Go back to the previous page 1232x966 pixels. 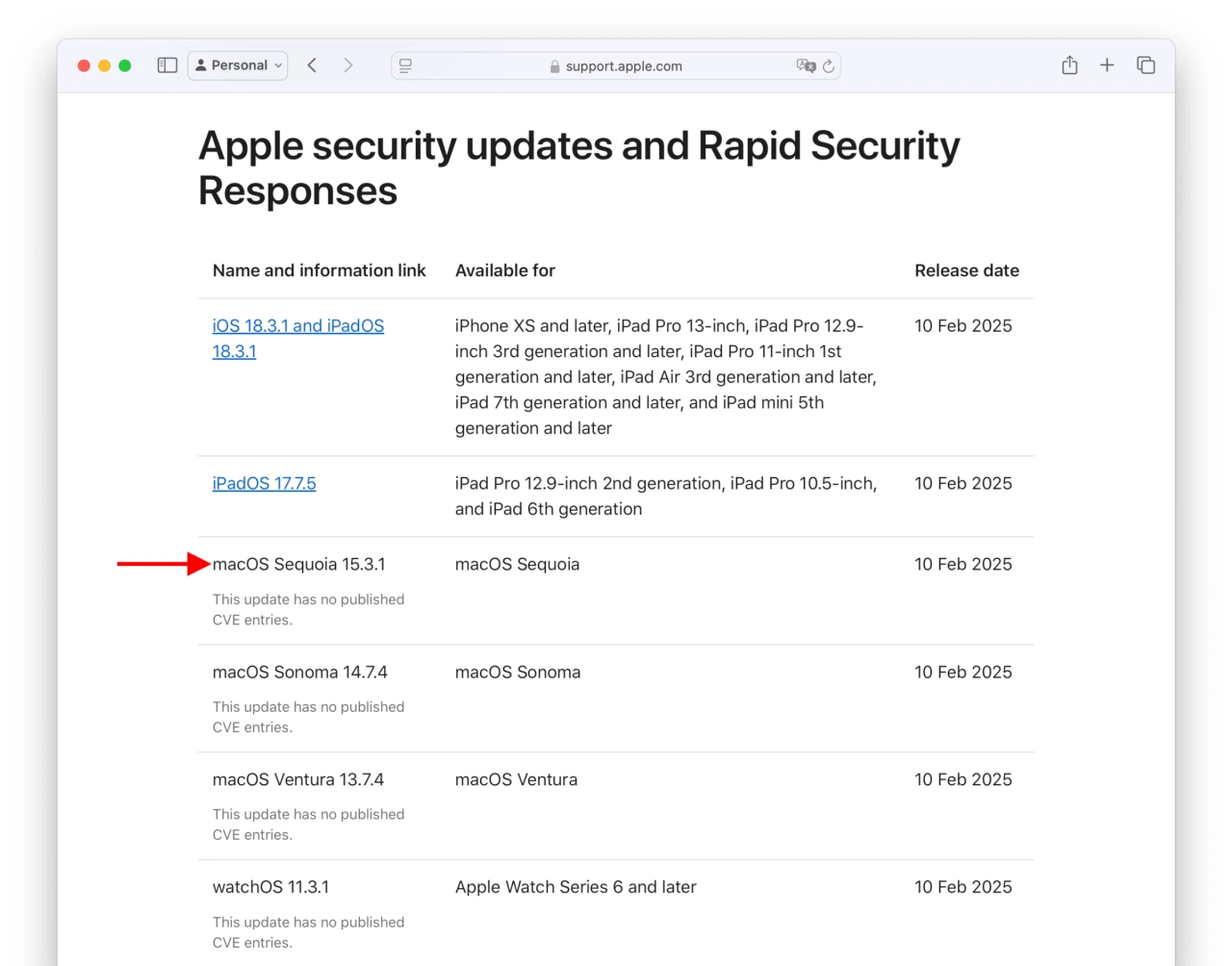click(312, 65)
